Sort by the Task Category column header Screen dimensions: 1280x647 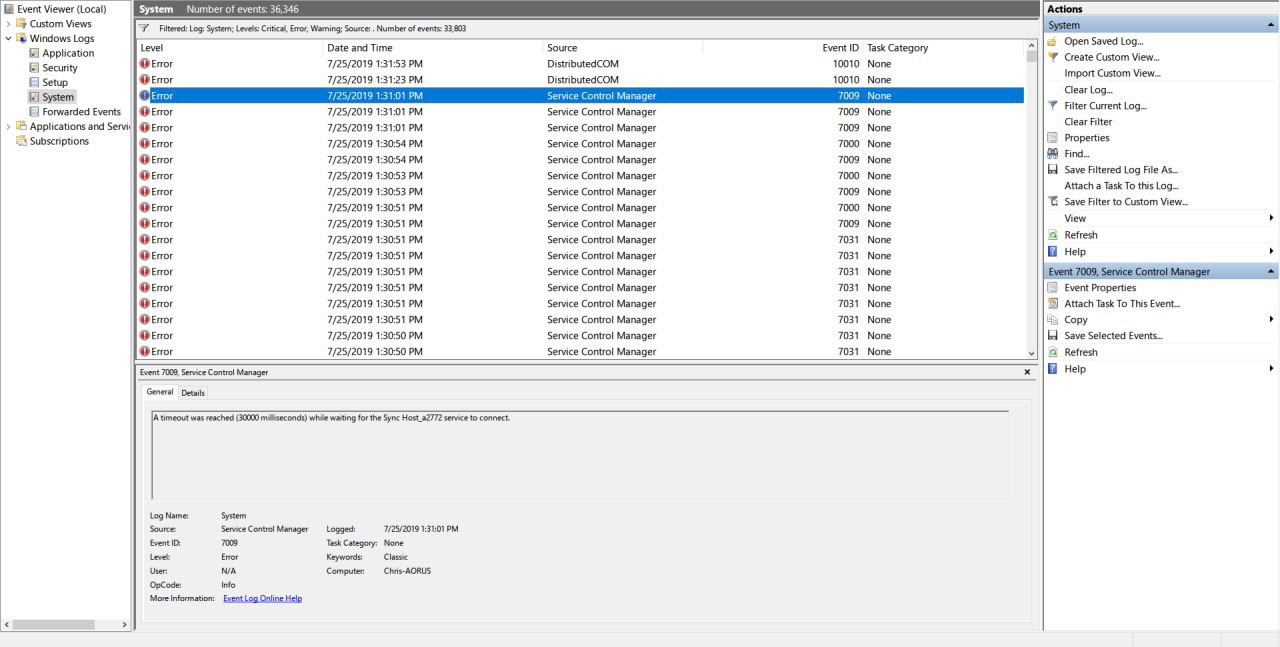(x=944, y=47)
